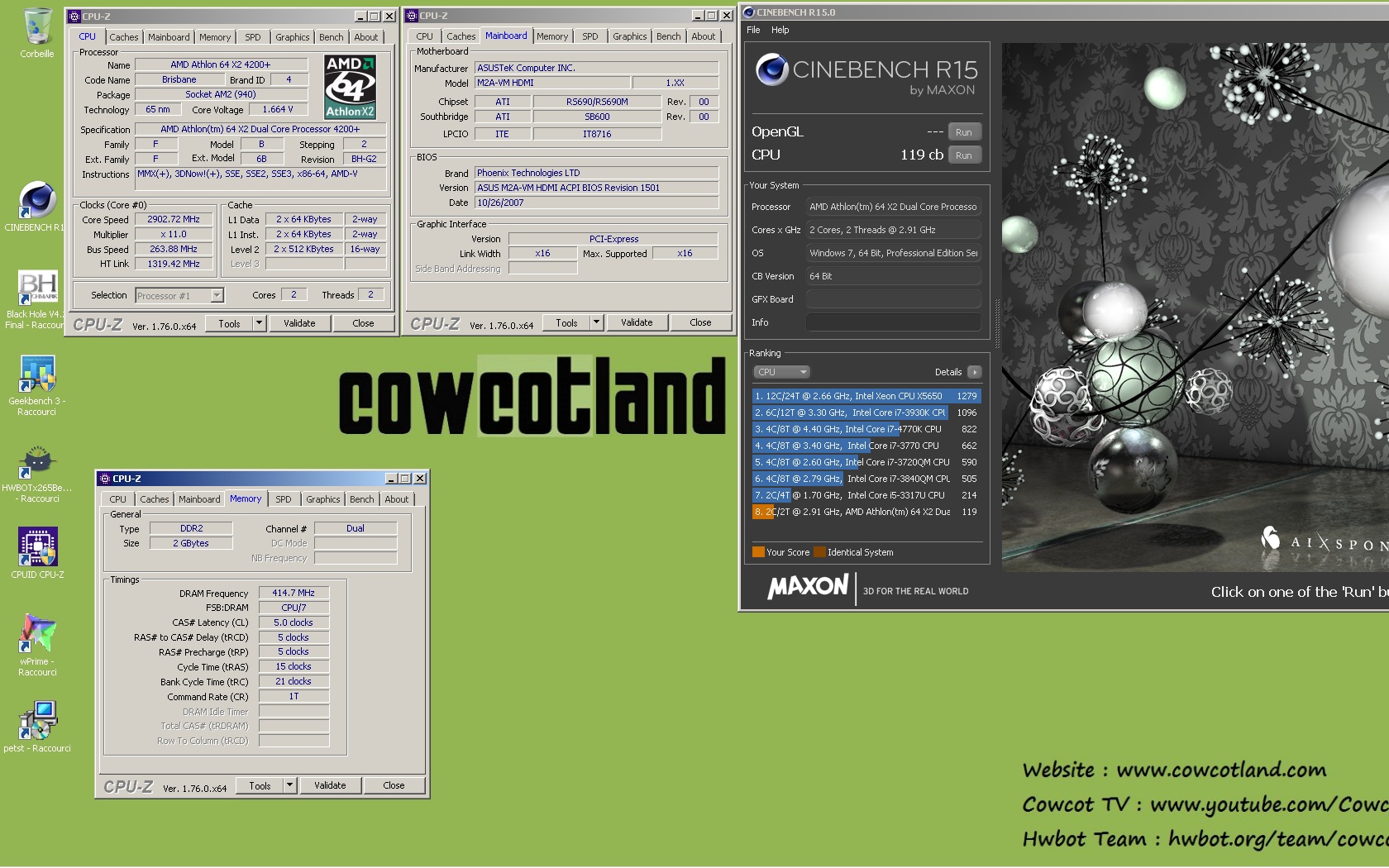Click CPU-Z title icon in Memory window
Image resolution: width=1389 pixels, height=868 pixels.
[105, 479]
